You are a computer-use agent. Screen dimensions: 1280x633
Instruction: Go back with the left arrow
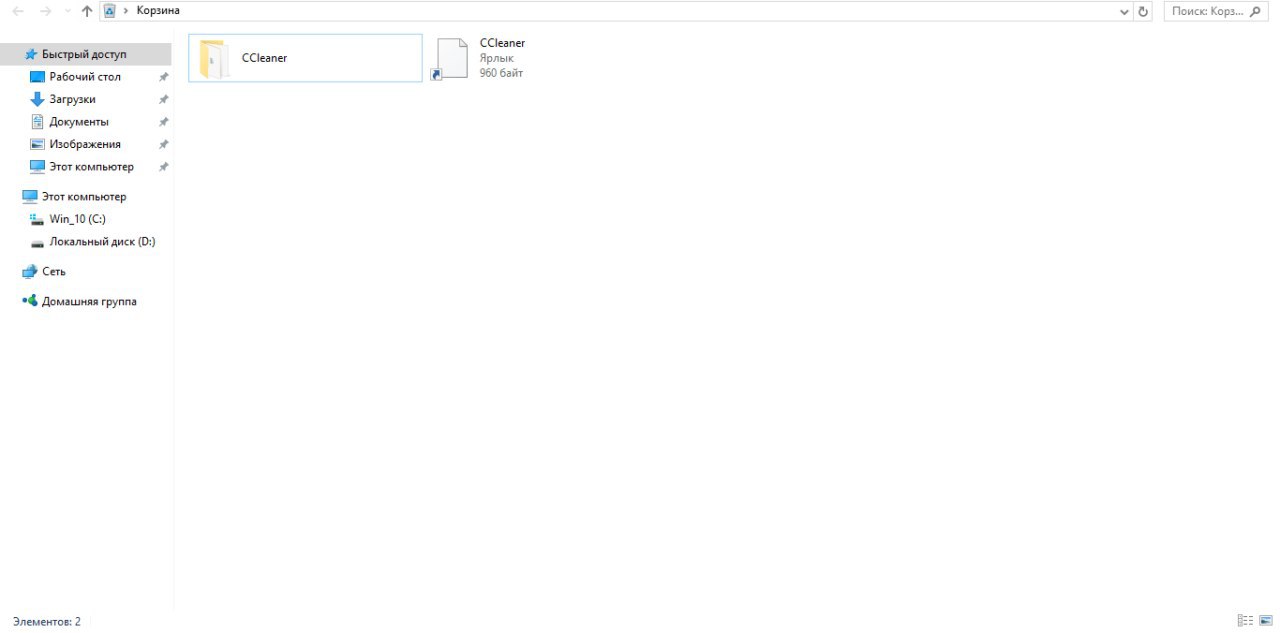[17, 11]
